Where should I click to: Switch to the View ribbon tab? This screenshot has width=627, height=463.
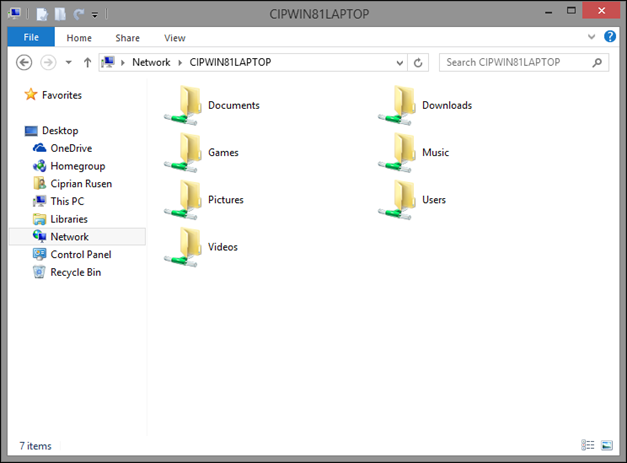coord(175,38)
